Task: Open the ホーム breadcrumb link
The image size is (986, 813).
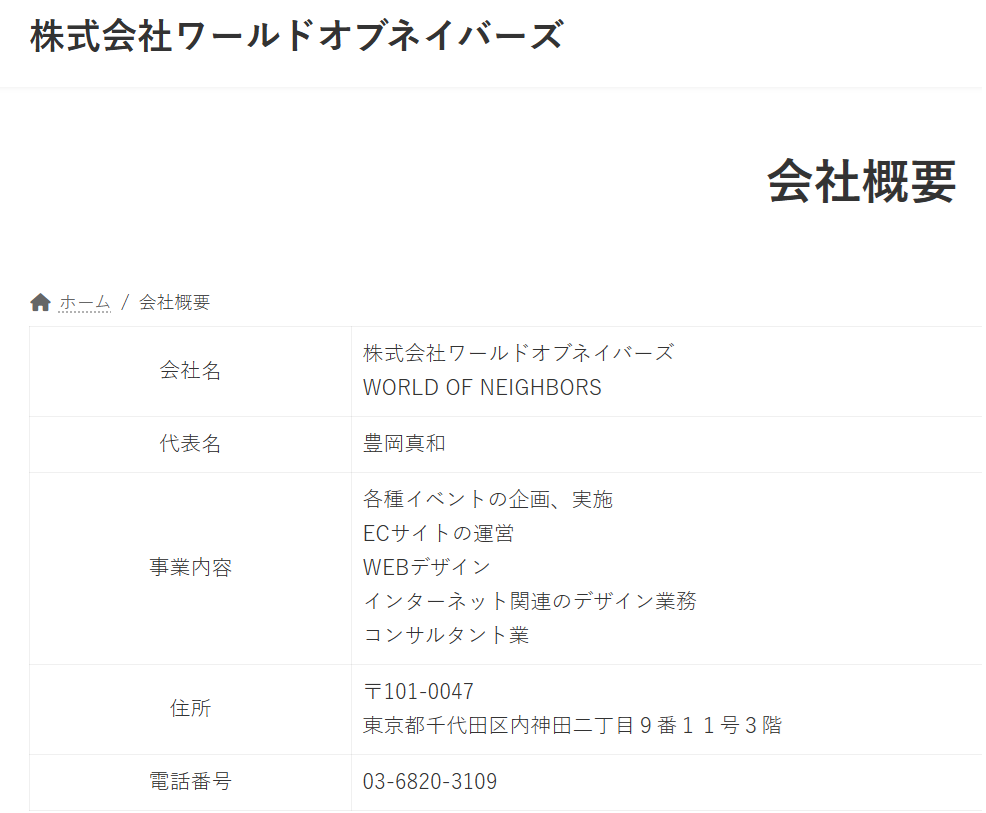Action: tap(85, 302)
